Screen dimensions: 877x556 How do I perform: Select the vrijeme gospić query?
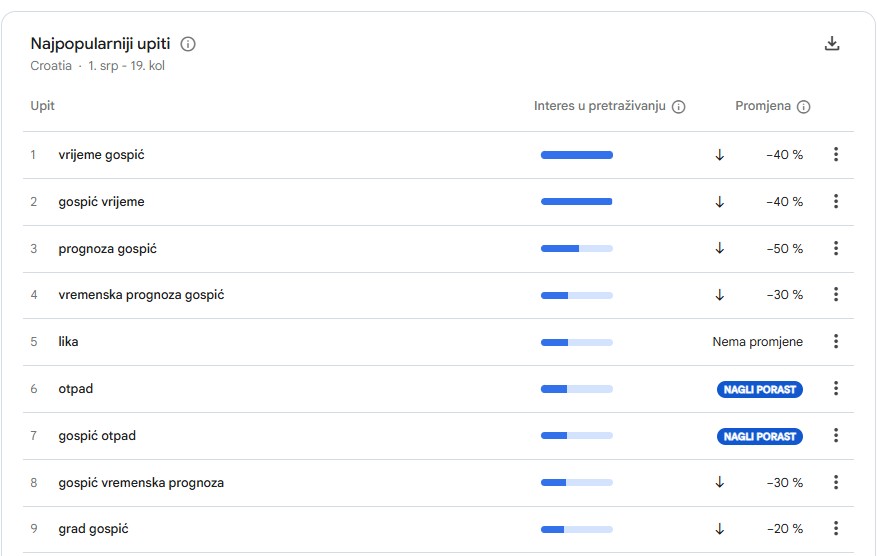[101, 155]
